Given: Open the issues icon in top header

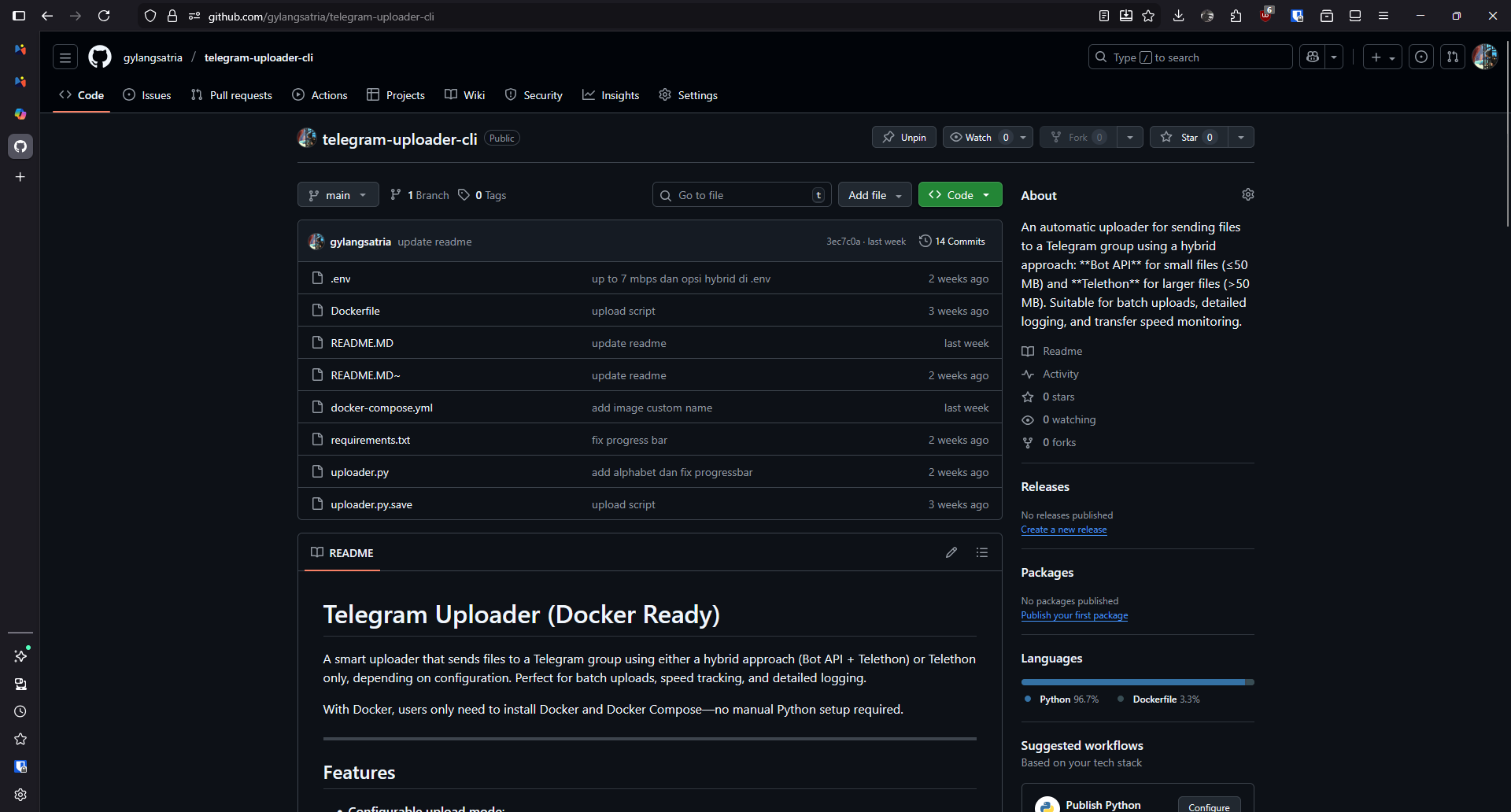Looking at the screenshot, I should coord(1420,57).
